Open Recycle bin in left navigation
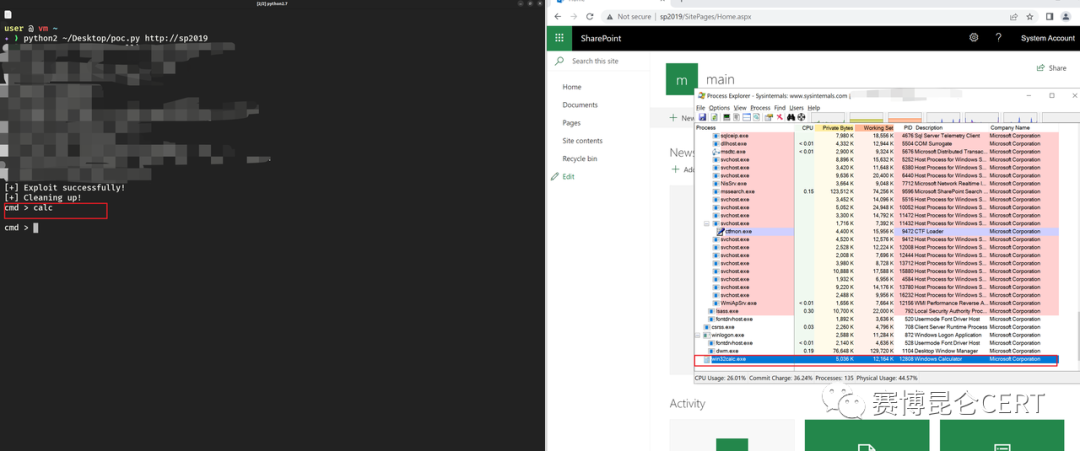 580,158
